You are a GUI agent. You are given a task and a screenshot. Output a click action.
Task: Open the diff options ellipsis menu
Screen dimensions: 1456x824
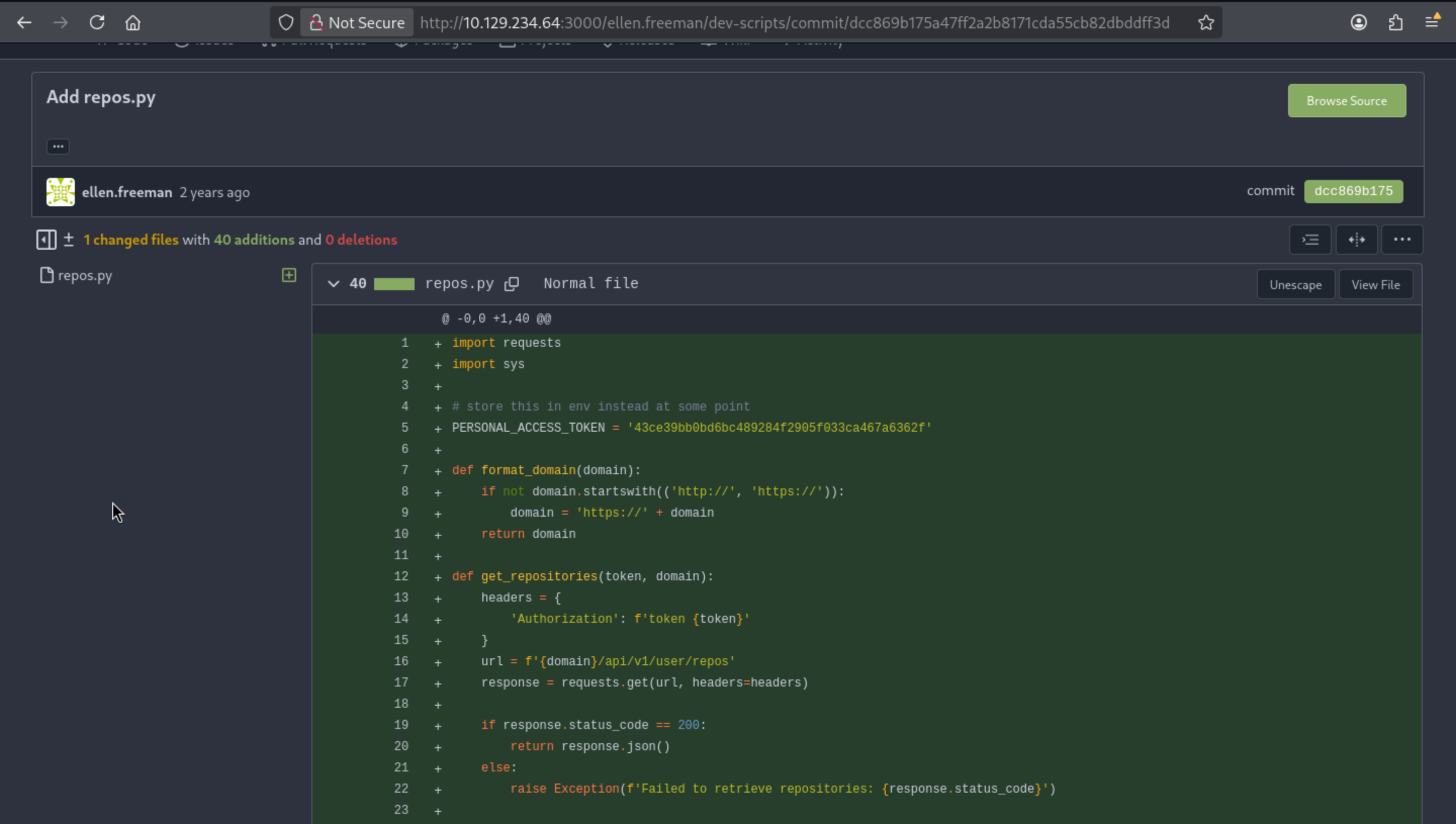pos(1402,240)
